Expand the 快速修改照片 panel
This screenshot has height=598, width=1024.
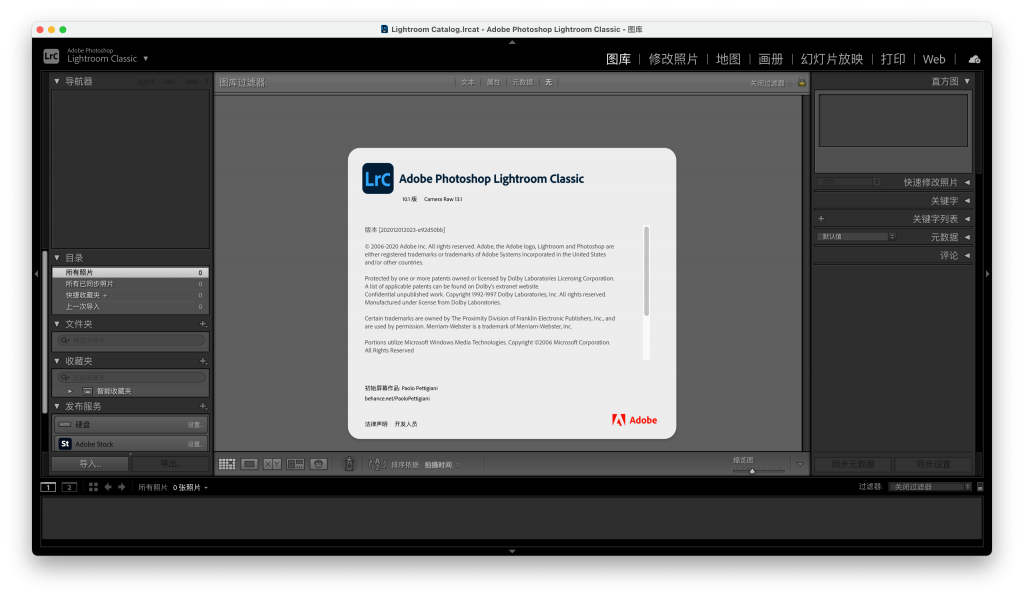click(967, 182)
